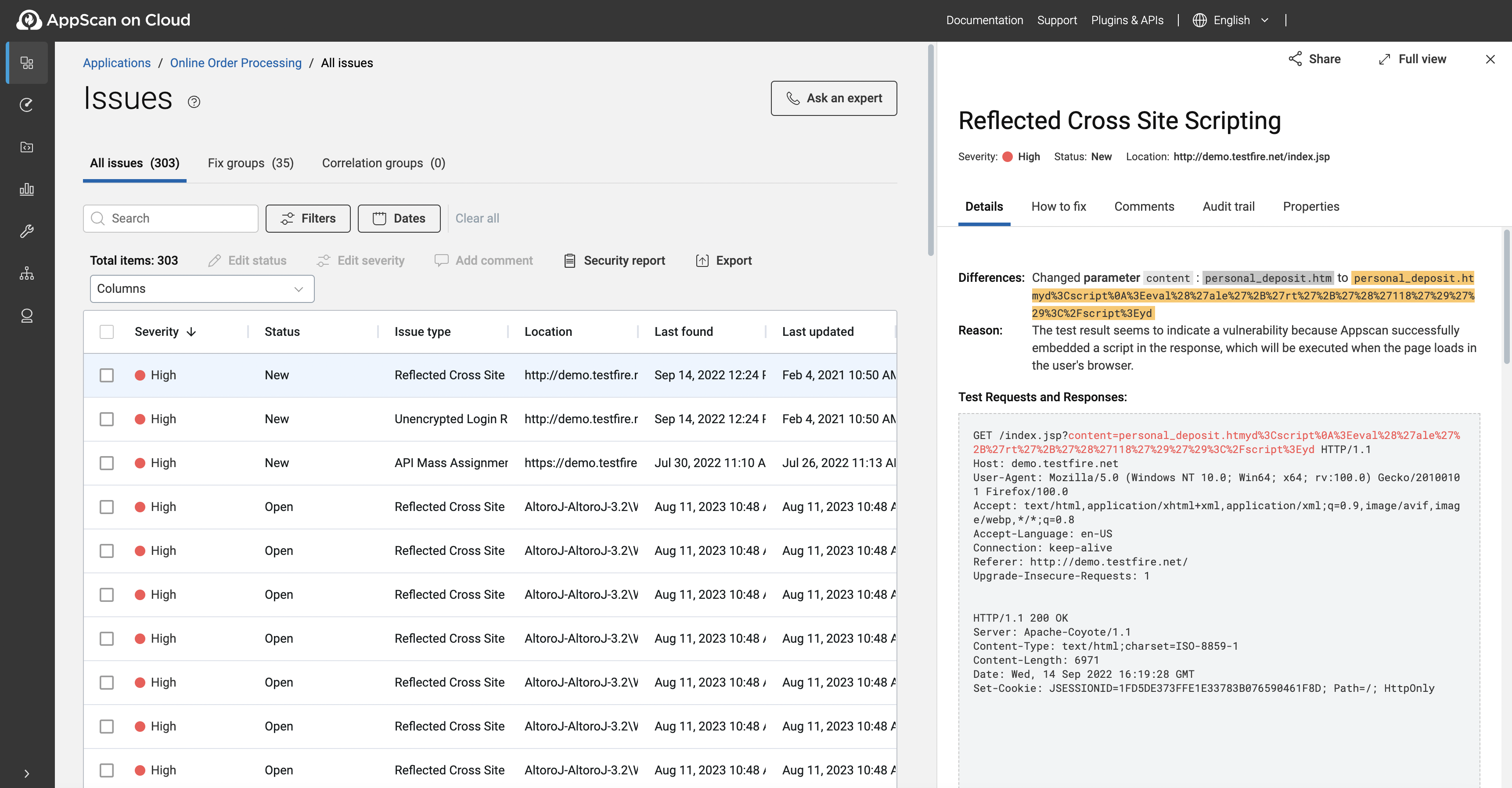Click the issues list vertical scrollbar
Viewport: 1512px width, 788px height.
[930, 151]
